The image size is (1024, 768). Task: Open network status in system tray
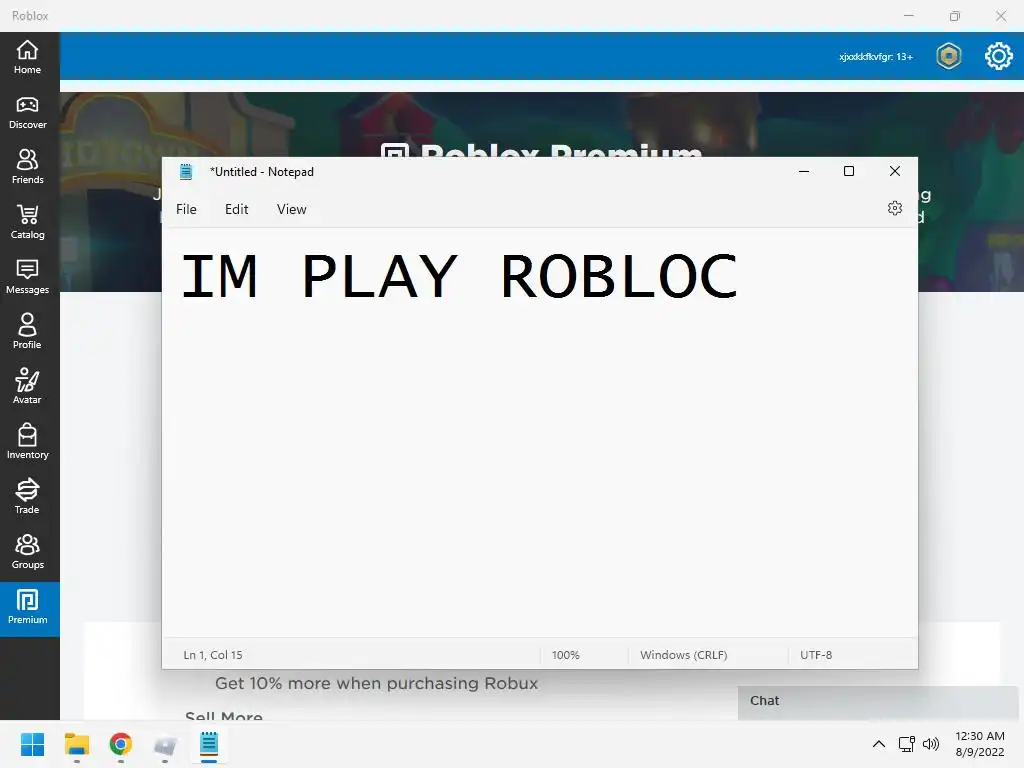[x=906, y=744]
